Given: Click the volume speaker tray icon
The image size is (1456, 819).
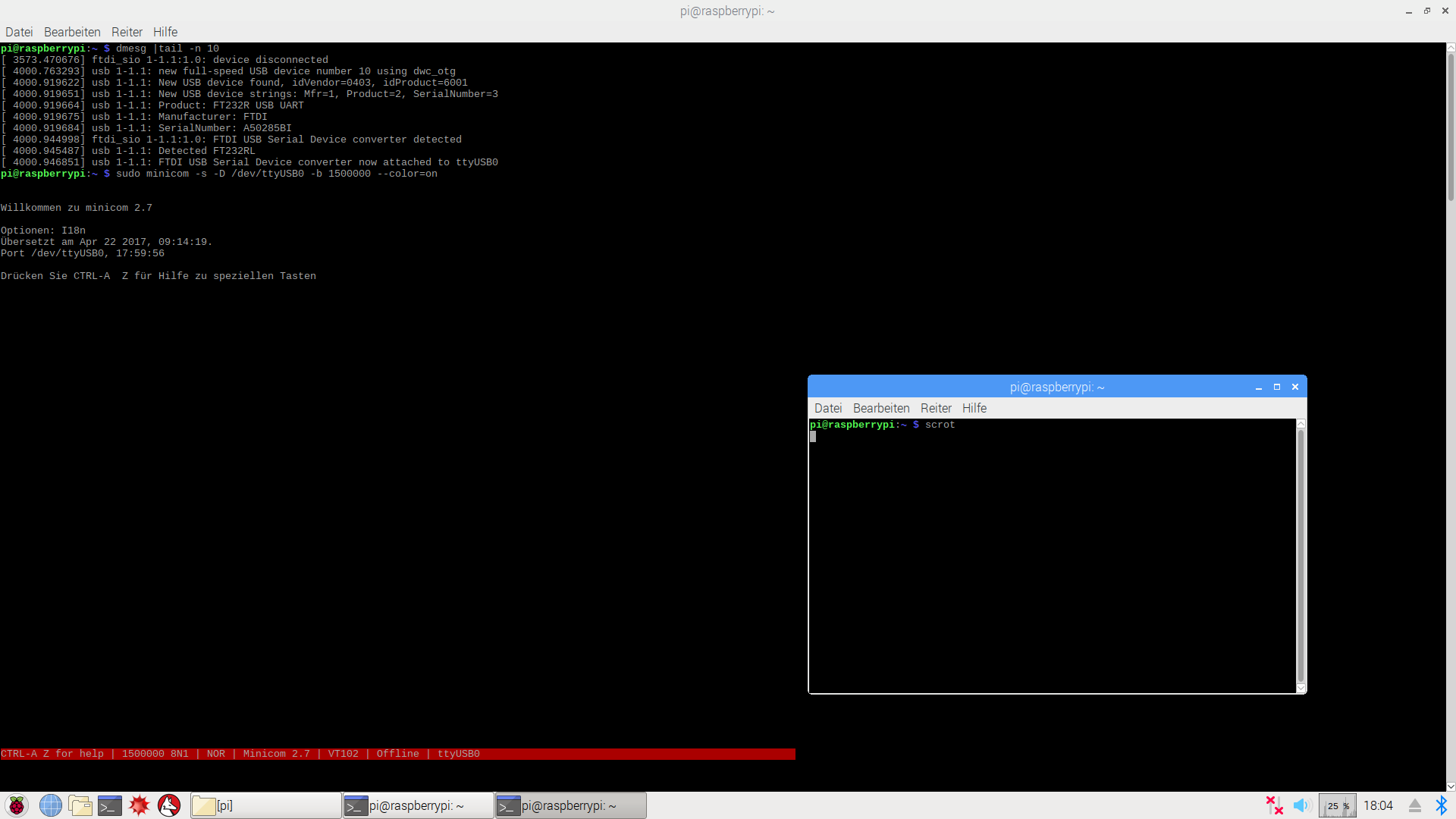Looking at the screenshot, I should click(x=1302, y=805).
